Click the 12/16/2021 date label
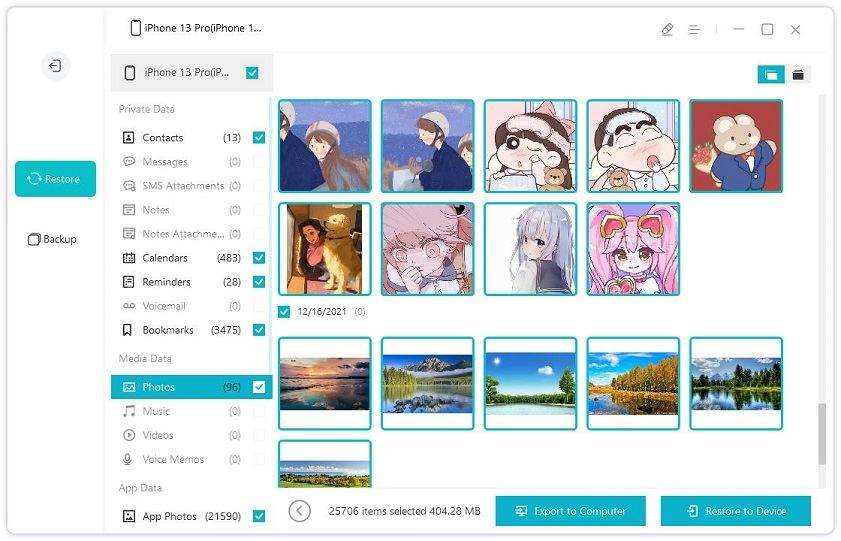This screenshot has width=841, height=541. [x=322, y=312]
